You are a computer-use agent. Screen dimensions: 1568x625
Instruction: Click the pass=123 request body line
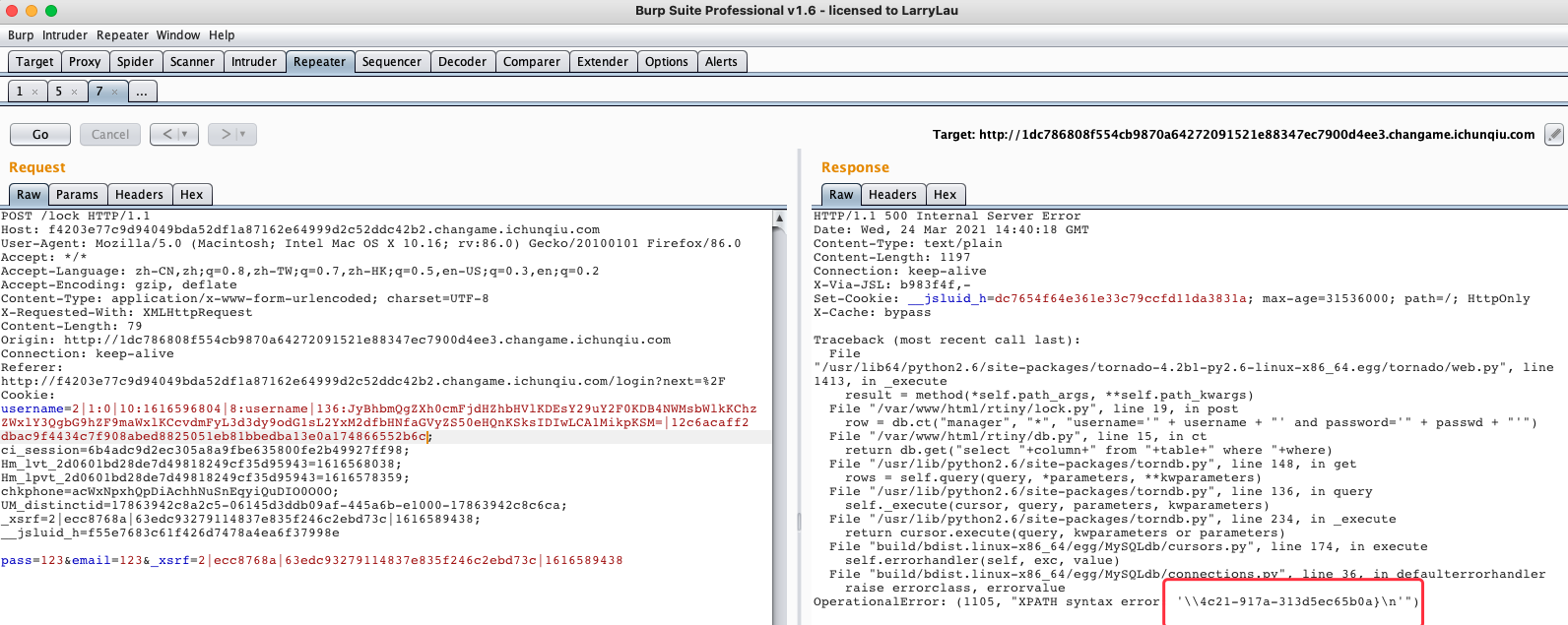point(312,560)
